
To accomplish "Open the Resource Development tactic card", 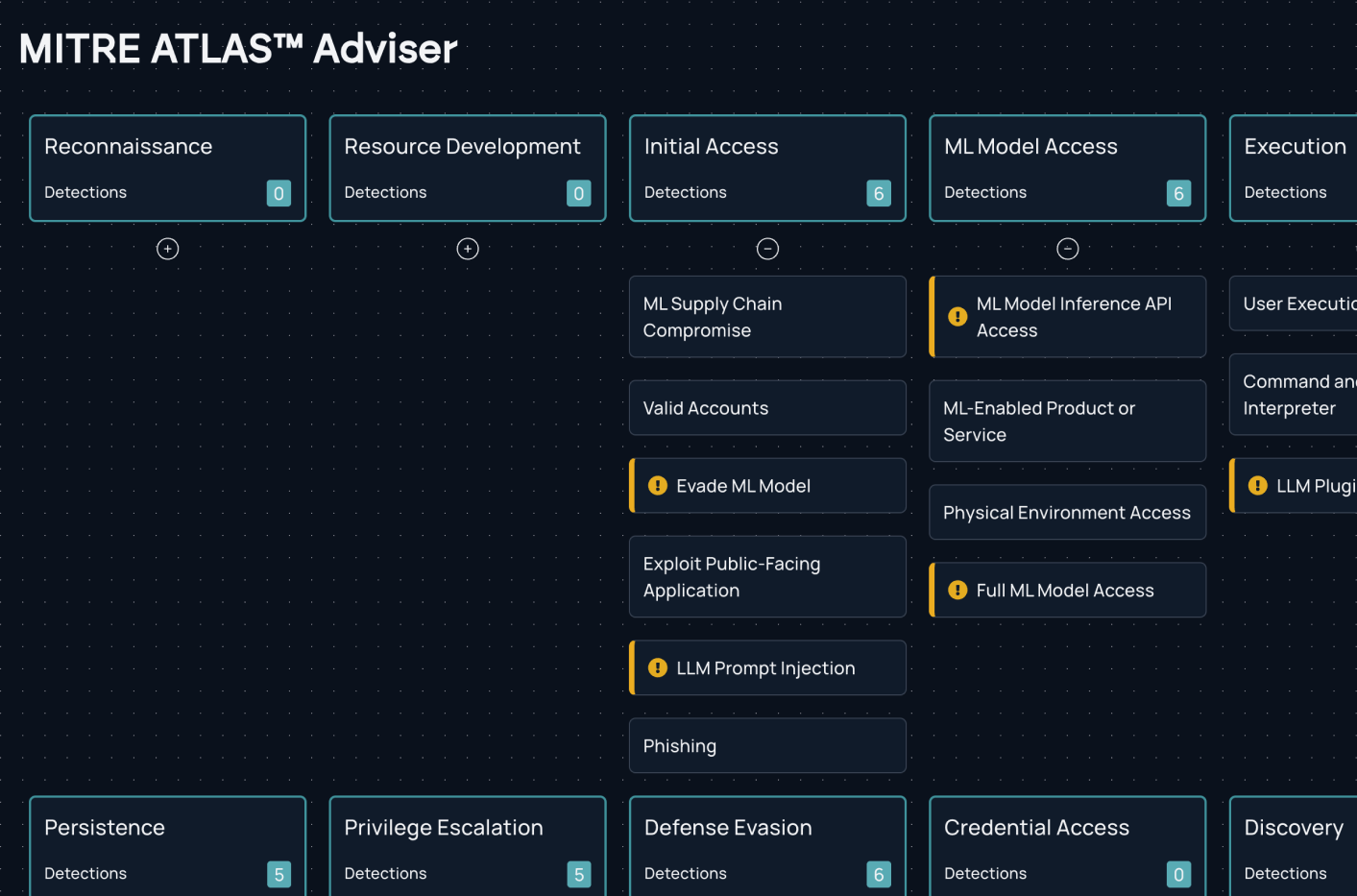I will point(468,168).
